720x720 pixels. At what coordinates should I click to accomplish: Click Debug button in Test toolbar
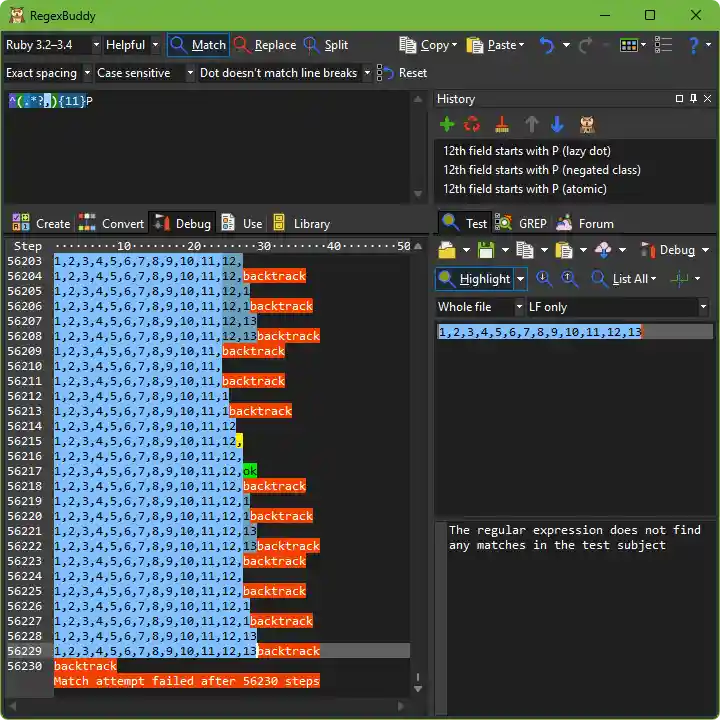pyautogui.click(x=668, y=250)
